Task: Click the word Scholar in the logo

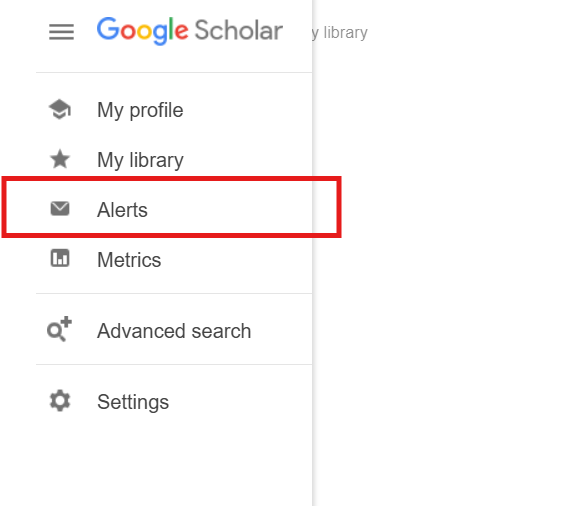Action: [239, 30]
